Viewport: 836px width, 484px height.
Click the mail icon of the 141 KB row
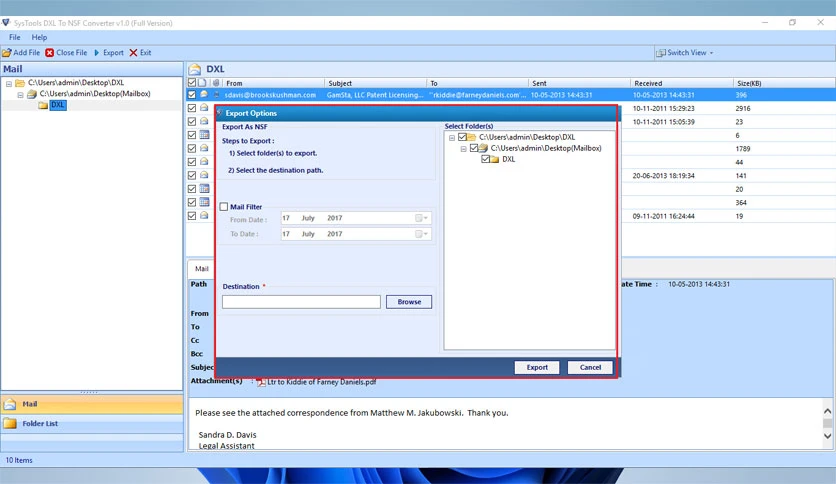pos(204,175)
